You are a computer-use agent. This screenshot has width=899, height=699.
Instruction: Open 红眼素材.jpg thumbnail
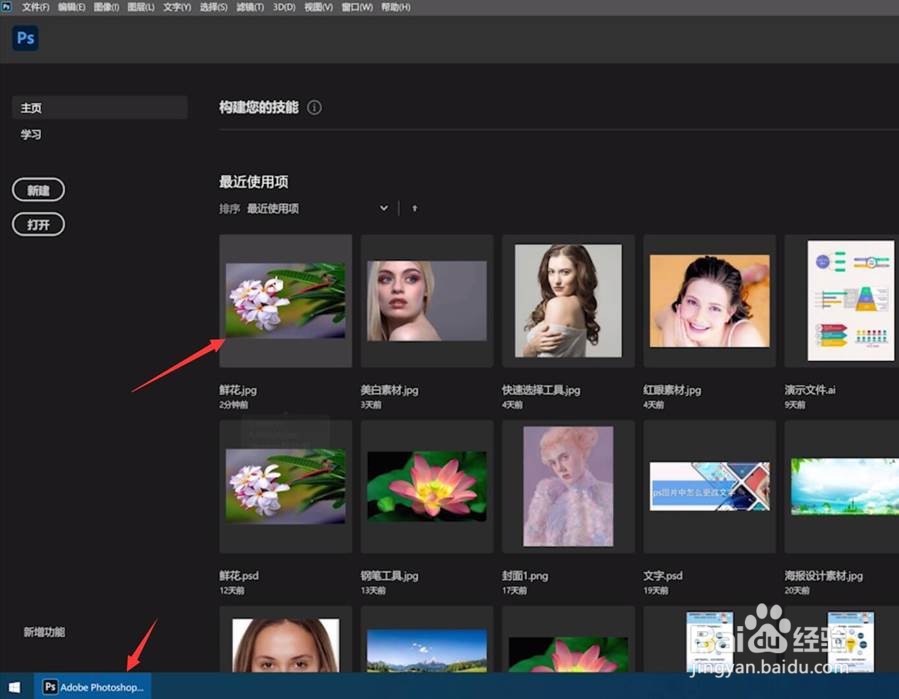pyautogui.click(x=710, y=300)
